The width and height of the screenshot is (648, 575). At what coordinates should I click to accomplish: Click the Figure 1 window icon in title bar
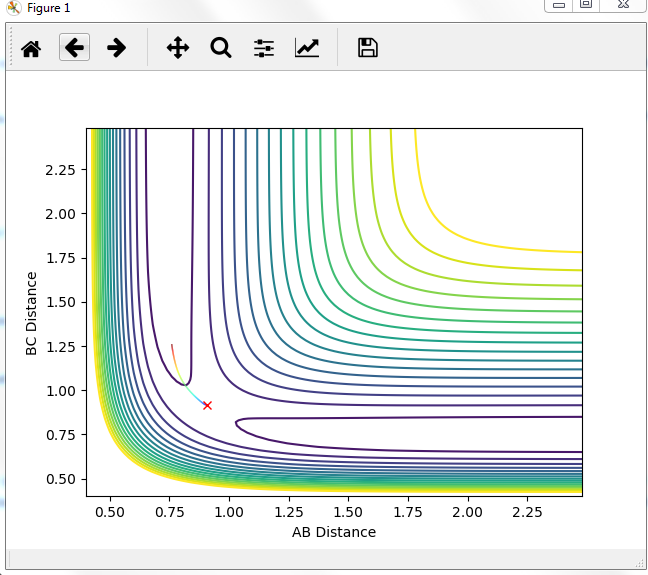(x=13, y=7)
